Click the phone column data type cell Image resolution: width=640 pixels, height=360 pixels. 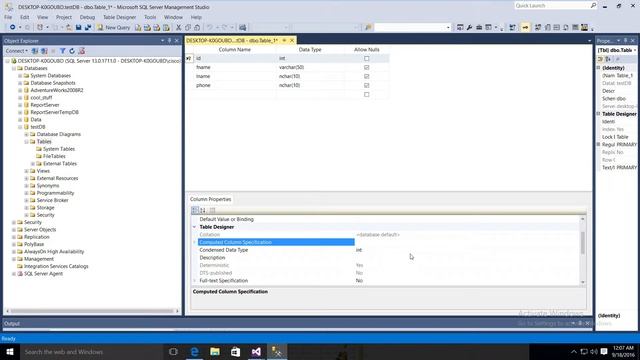(x=310, y=85)
